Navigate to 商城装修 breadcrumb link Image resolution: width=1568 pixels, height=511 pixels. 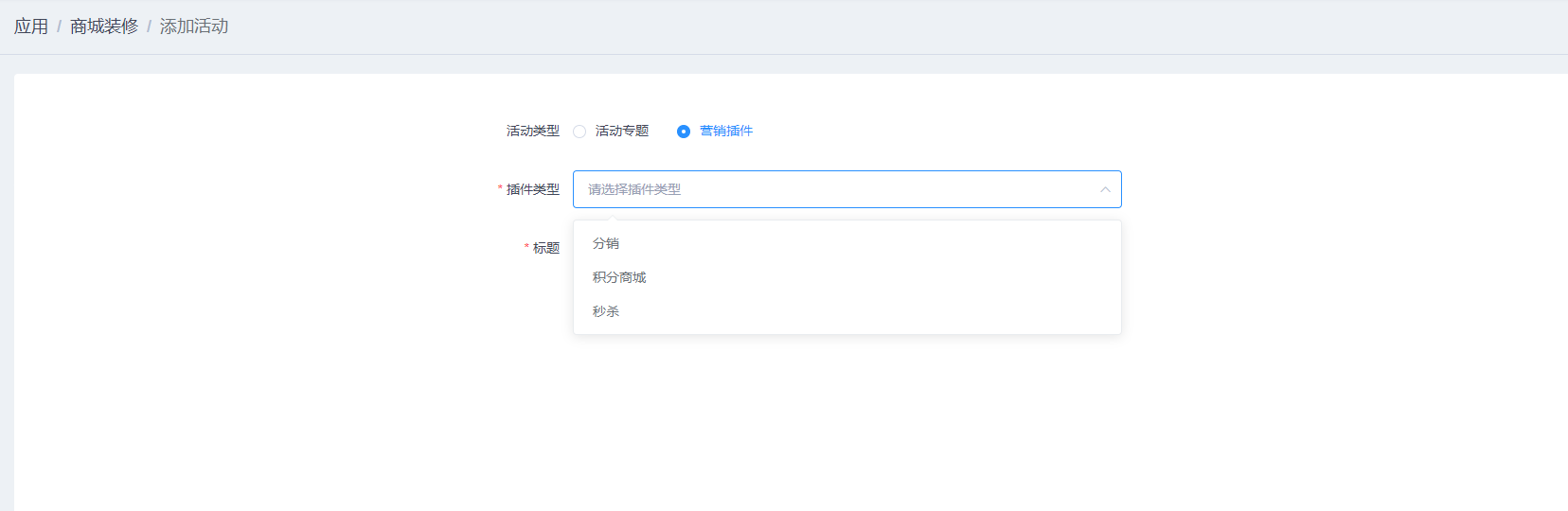point(104,26)
